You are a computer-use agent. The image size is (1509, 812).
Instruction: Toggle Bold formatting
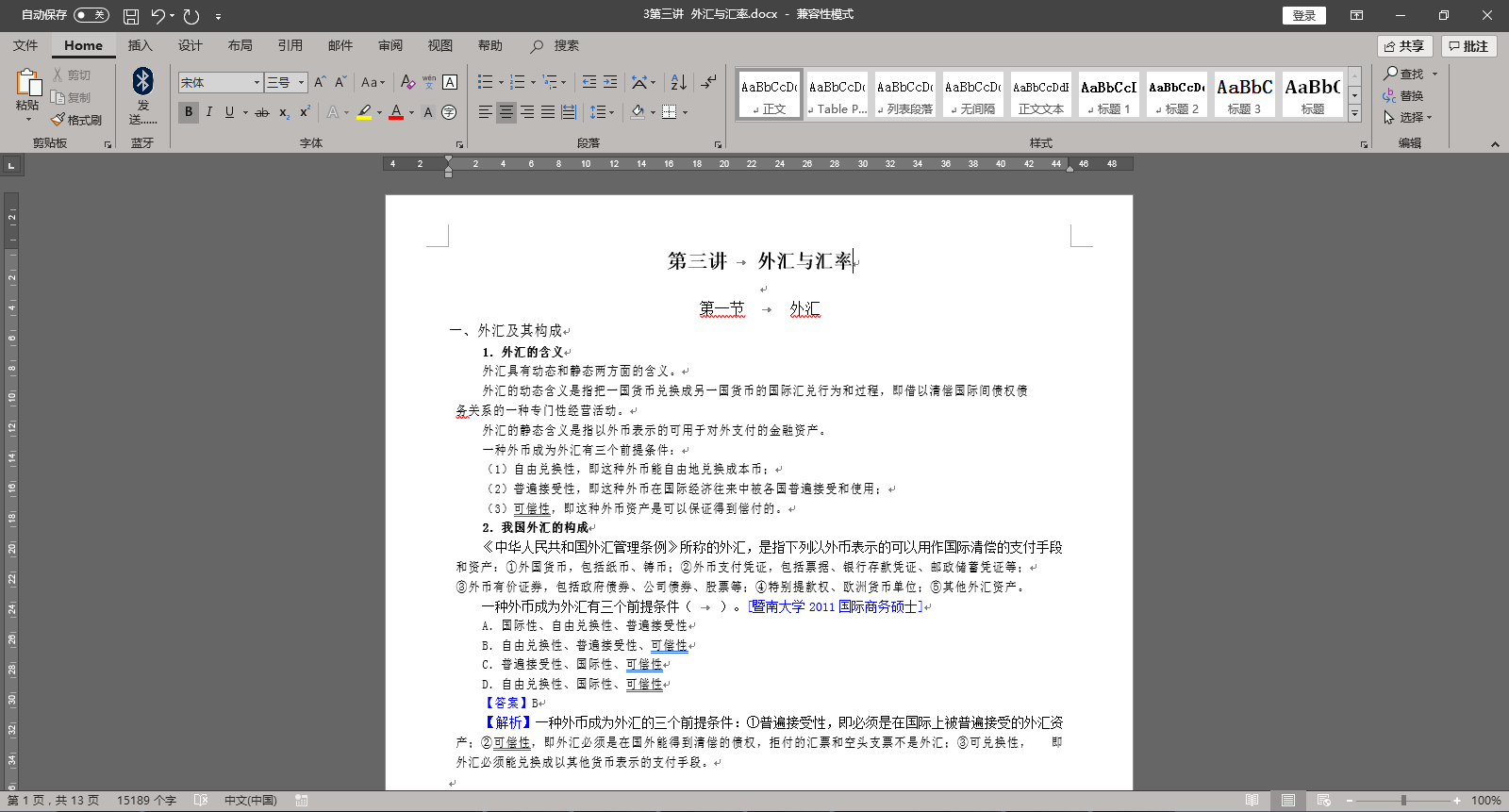click(x=189, y=112)
